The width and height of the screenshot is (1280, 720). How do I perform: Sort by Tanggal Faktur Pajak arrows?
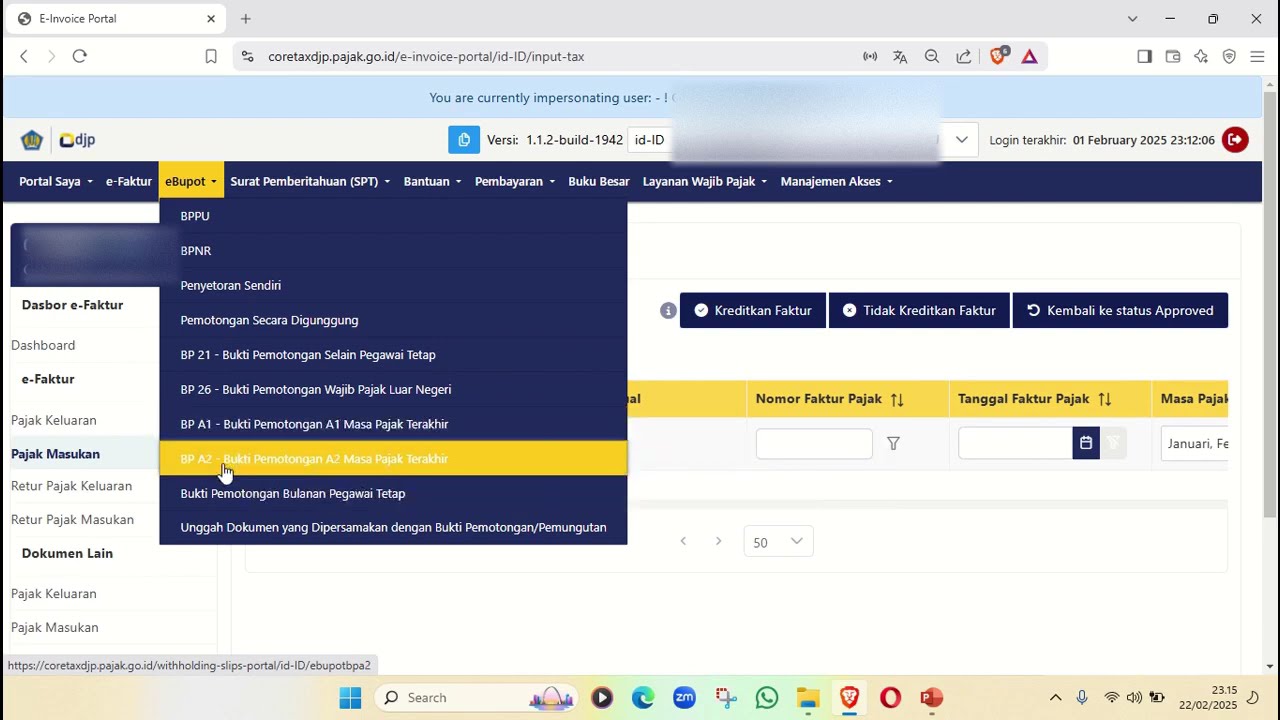click(x=1104, y=399)
